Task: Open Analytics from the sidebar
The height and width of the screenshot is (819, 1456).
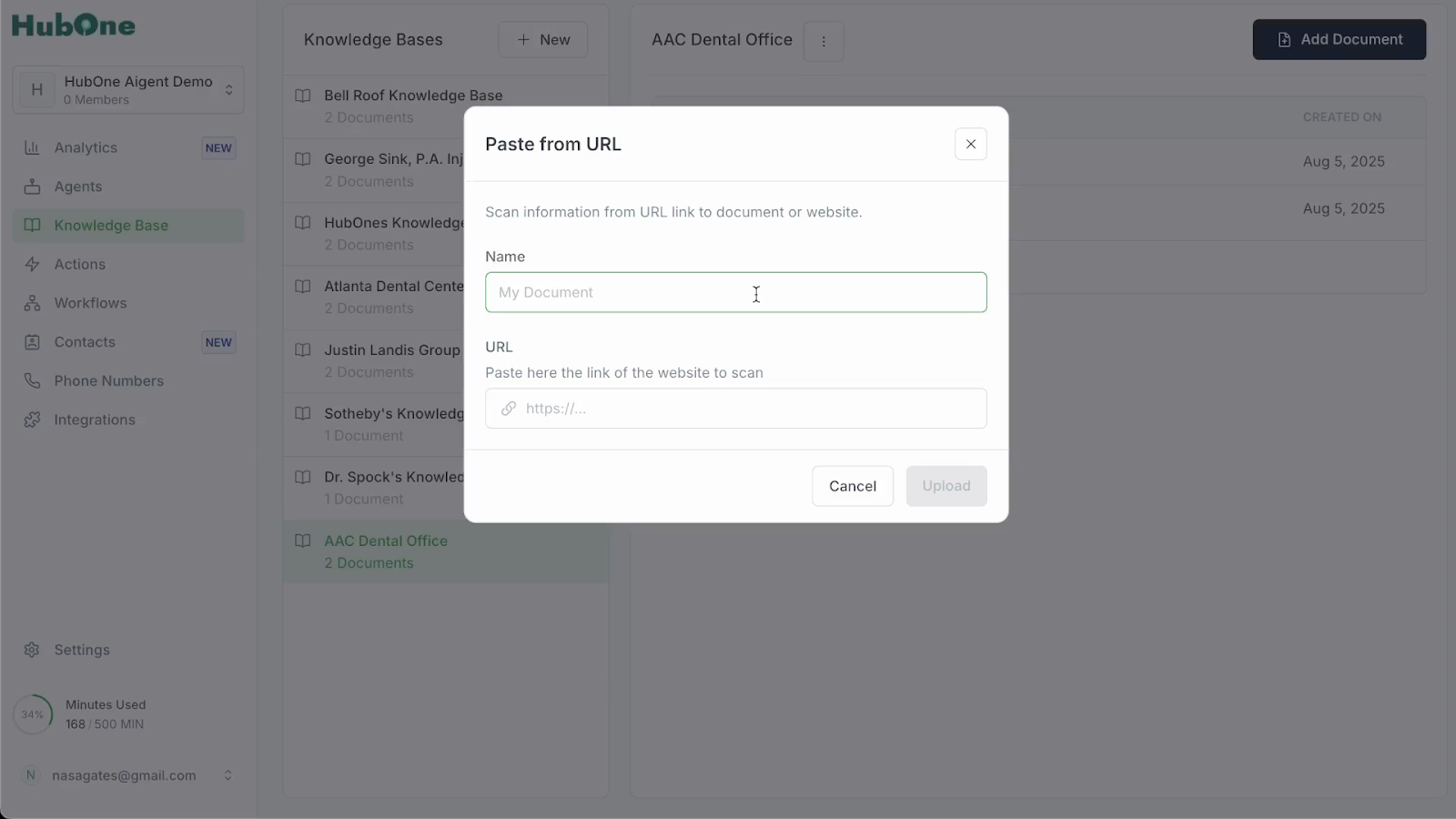Action: pyautogui.click(x=86, y=147)
